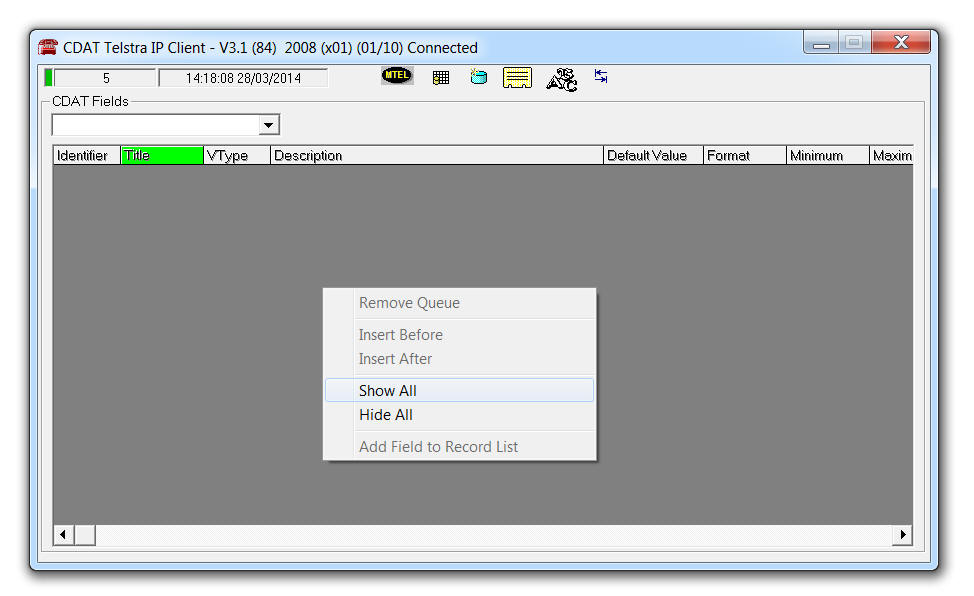This screenshot has width=974, height=596.
Task: Click the left arrow of horizontal scrollbar
Action: click(63, 535)
